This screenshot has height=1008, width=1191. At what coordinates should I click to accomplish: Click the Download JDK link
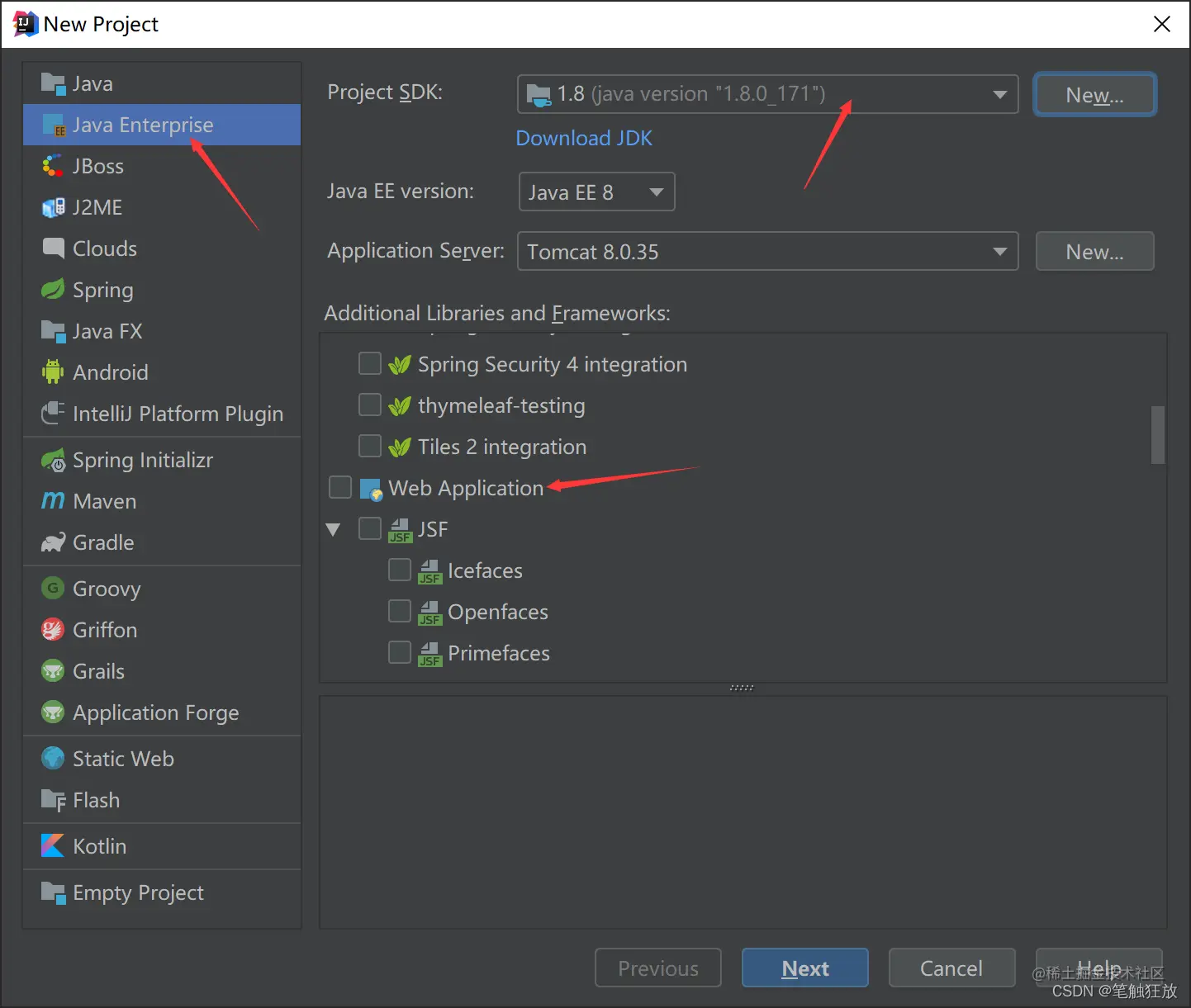click(584, 138)
